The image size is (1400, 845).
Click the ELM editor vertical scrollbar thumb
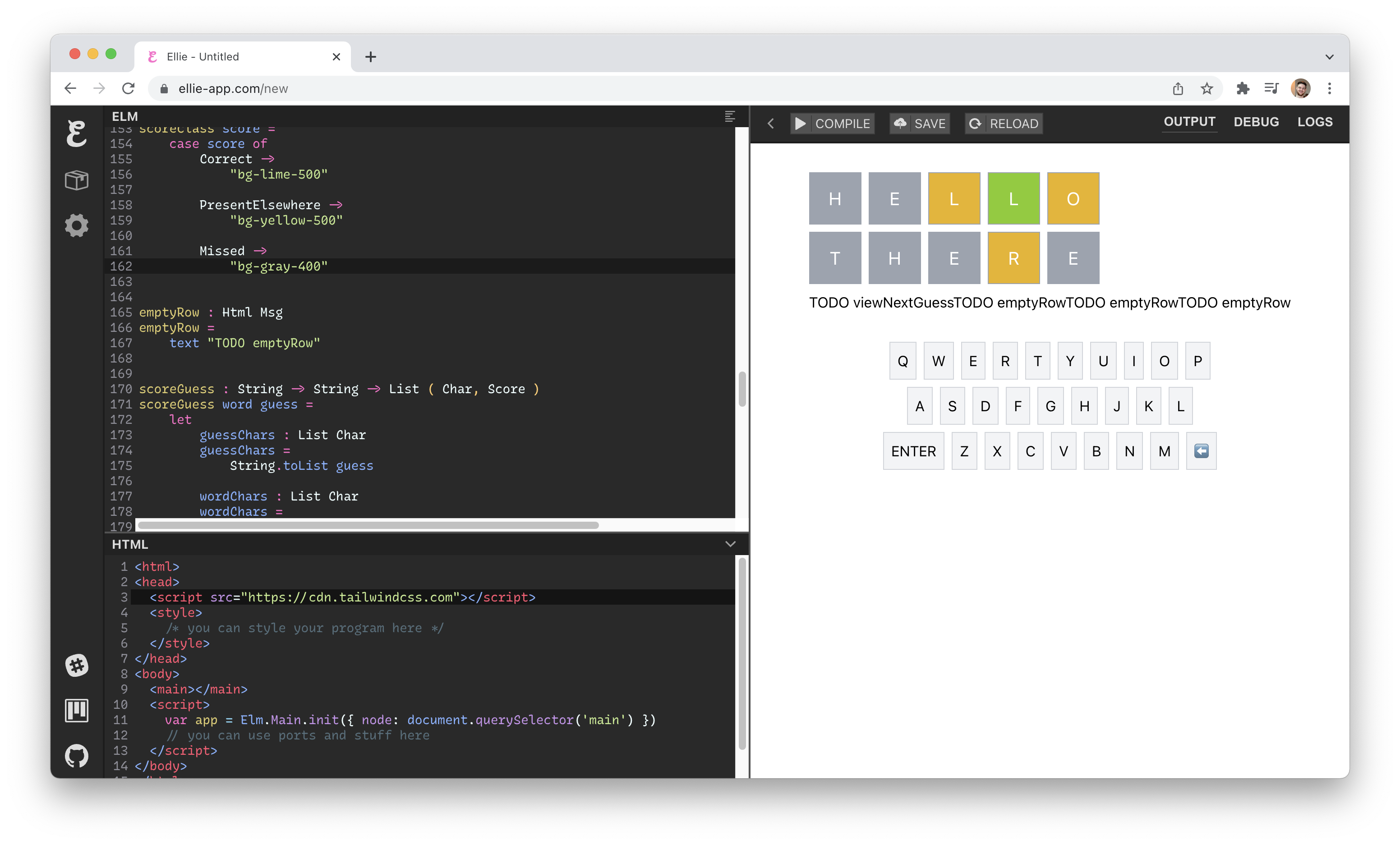point(741,389)
